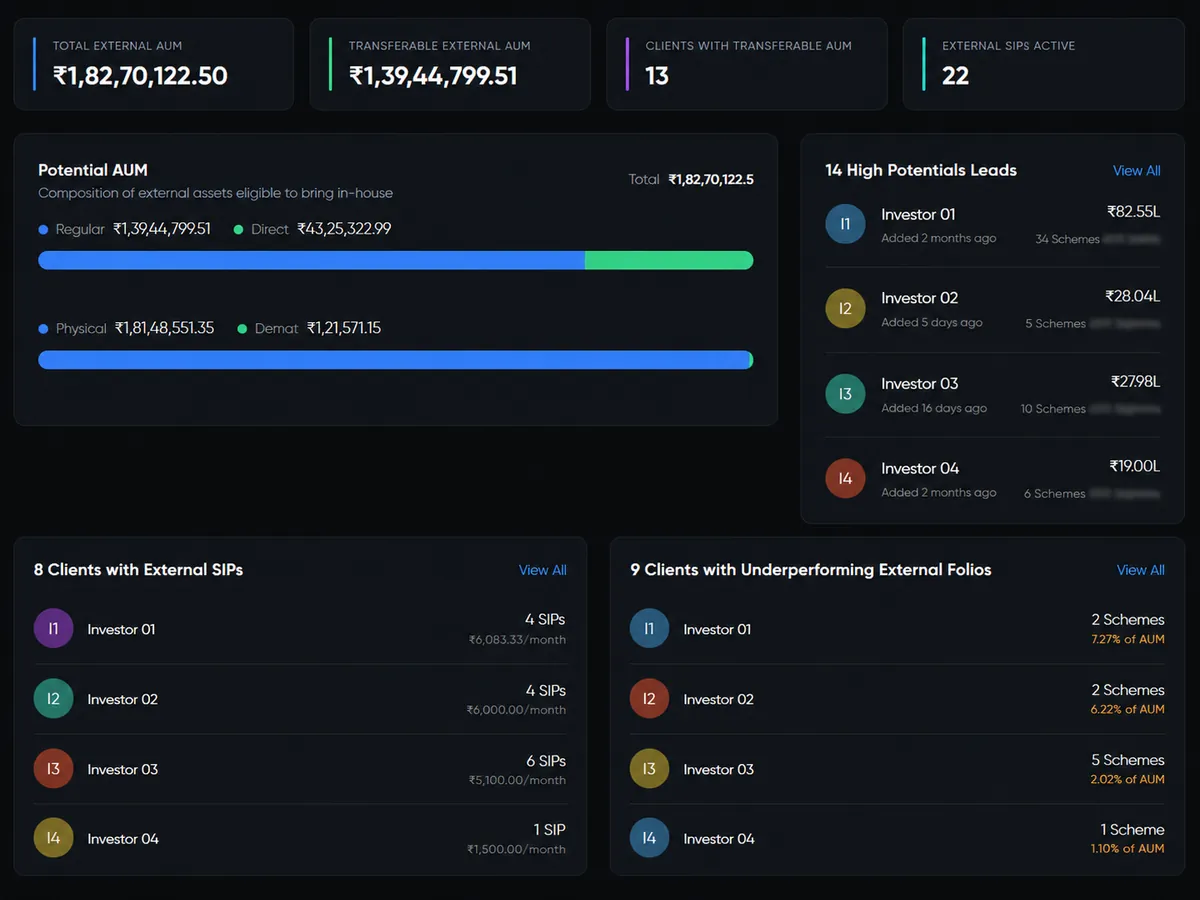Viewport: 1200px width, 900px height.
Task: Click Investor 03 avatar in High Potentials Leads
Action: coord(845,394)
